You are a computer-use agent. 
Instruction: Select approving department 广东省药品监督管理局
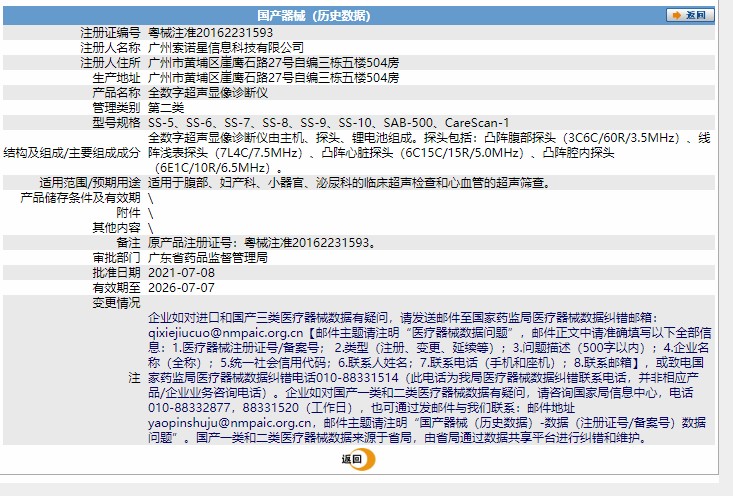point(208,257)
